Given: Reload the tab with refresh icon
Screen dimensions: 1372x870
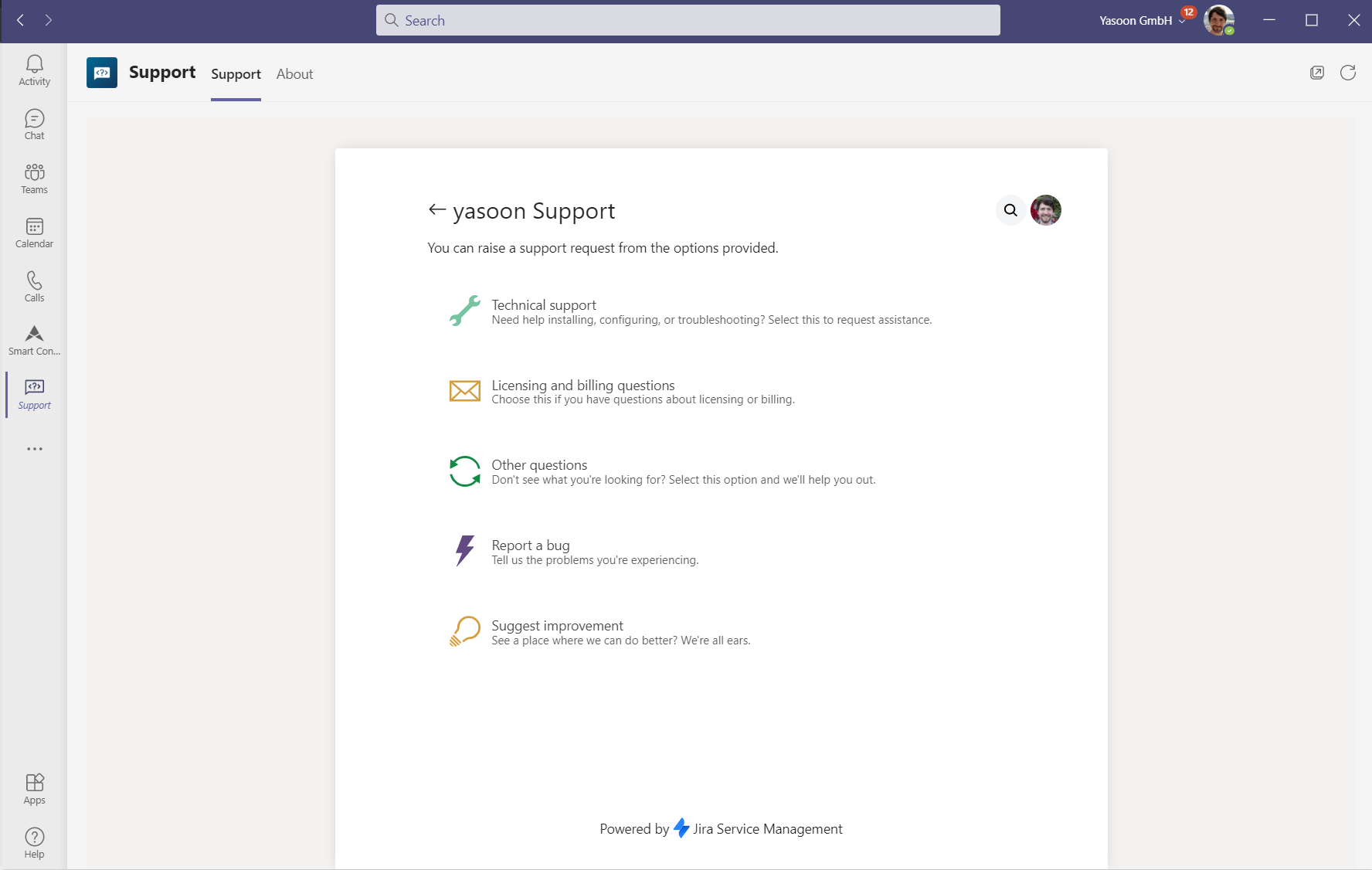Looking at the screenshot, I should [x=1348, y=73].
